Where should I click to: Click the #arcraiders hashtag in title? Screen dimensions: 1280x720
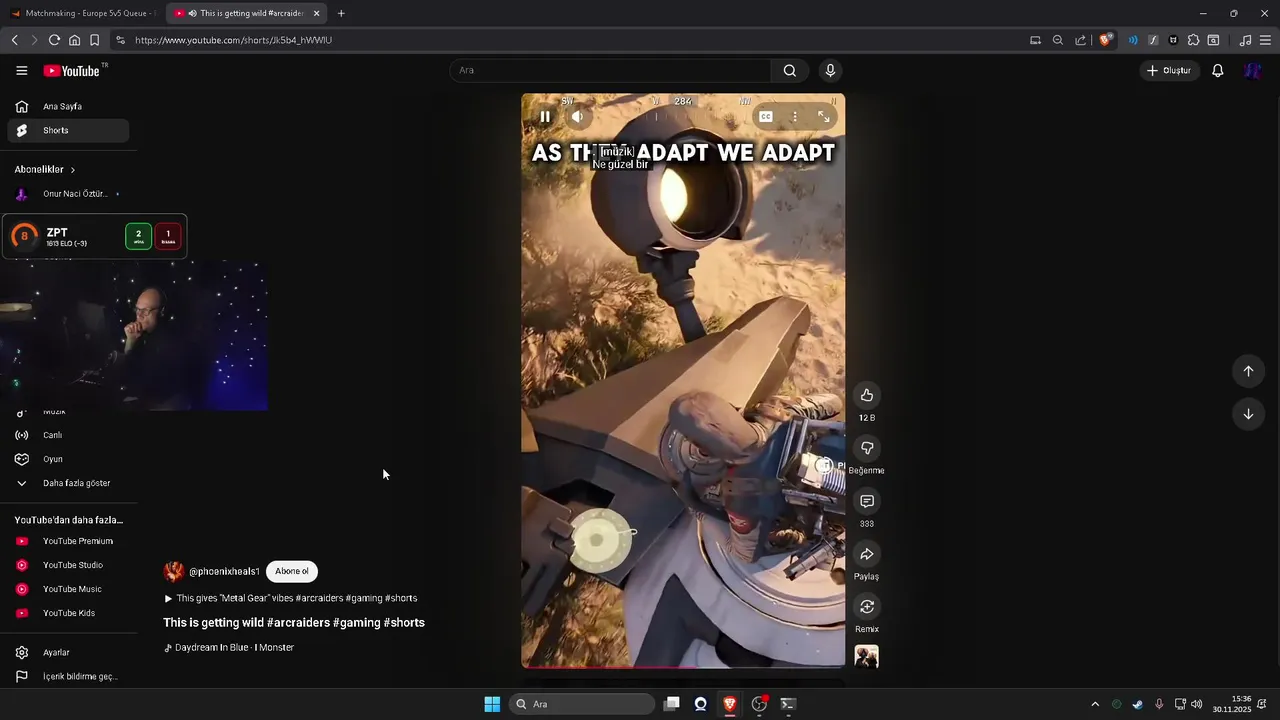298,622
